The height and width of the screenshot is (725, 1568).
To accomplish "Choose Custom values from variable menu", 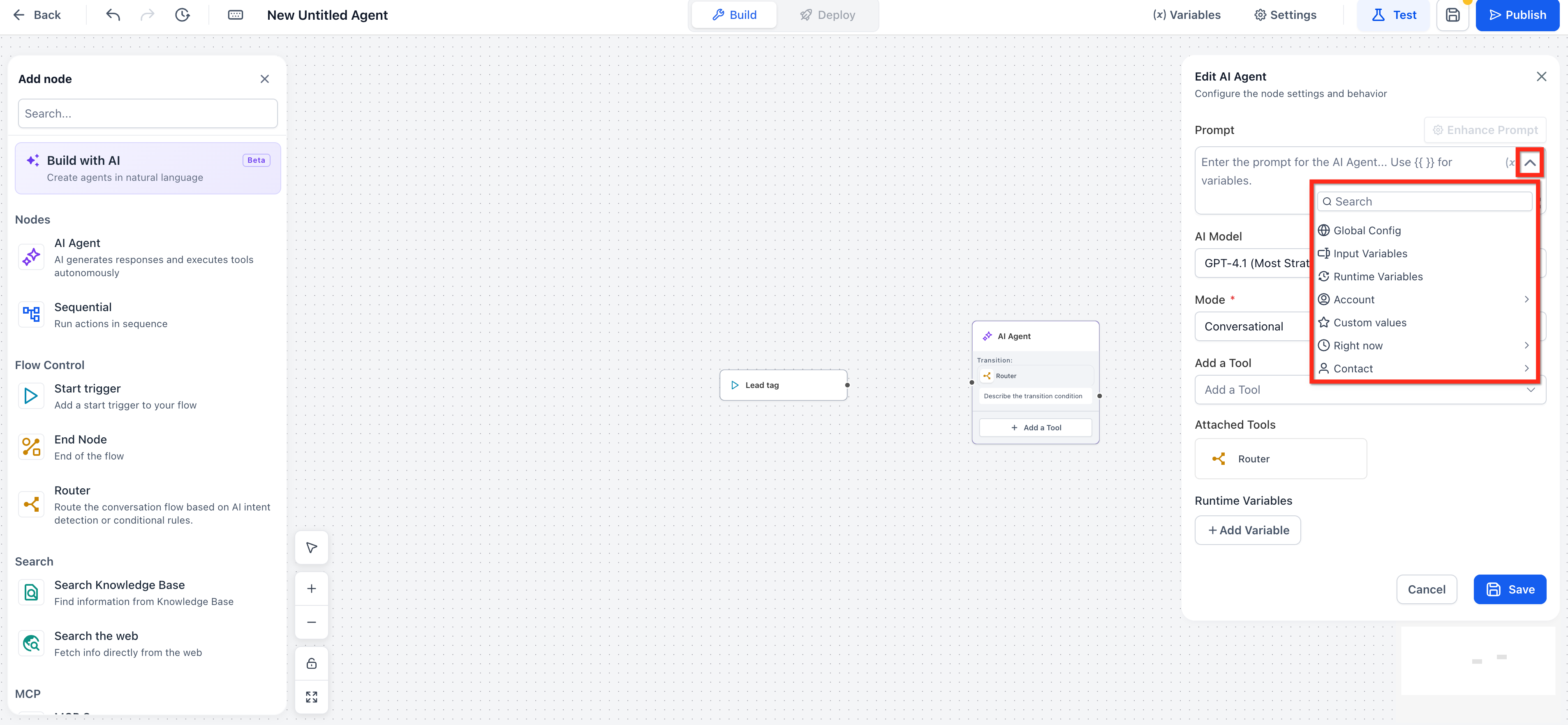I will 1424,323.
